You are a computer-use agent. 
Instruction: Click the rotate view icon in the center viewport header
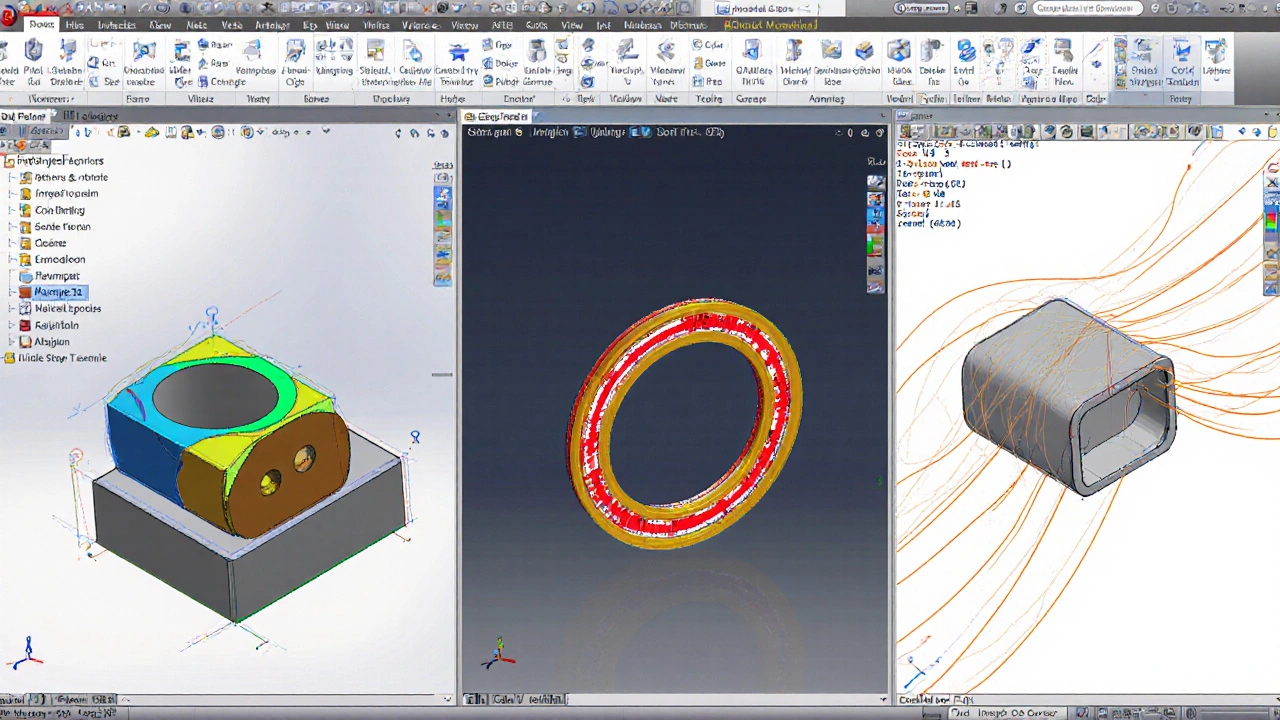click(866, 131)
